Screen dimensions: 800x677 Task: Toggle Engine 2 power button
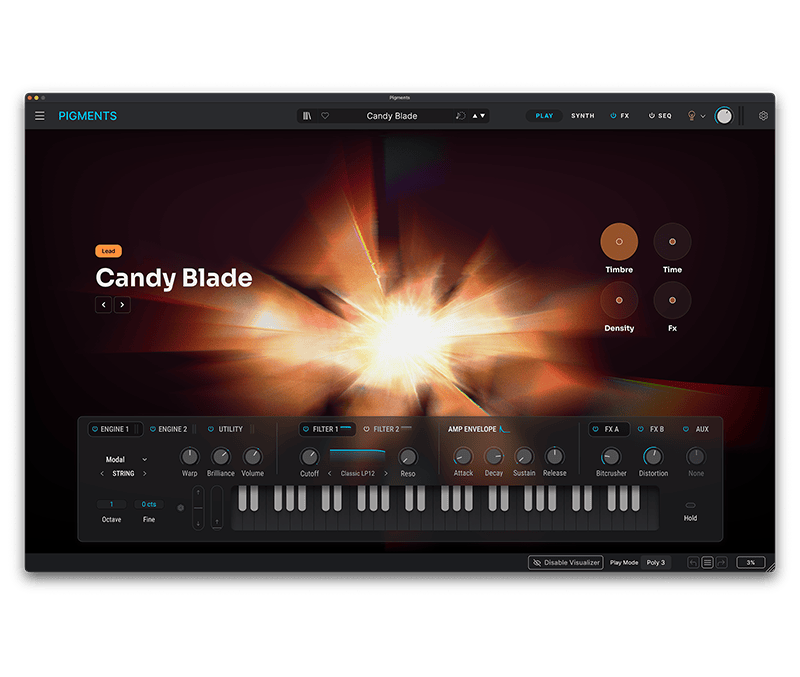[x=153, y=429]
